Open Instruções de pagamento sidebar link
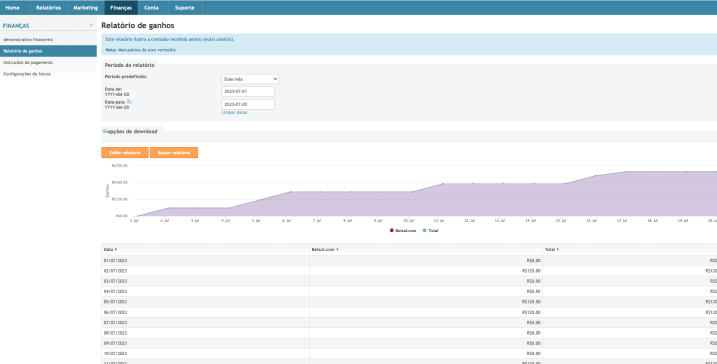Image resolution: width=717 pixels, height=364 pixels. point(28,62)
